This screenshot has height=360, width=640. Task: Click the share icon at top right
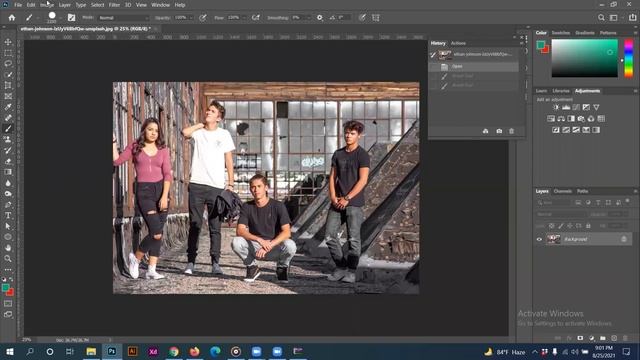[x=633, y=18]
